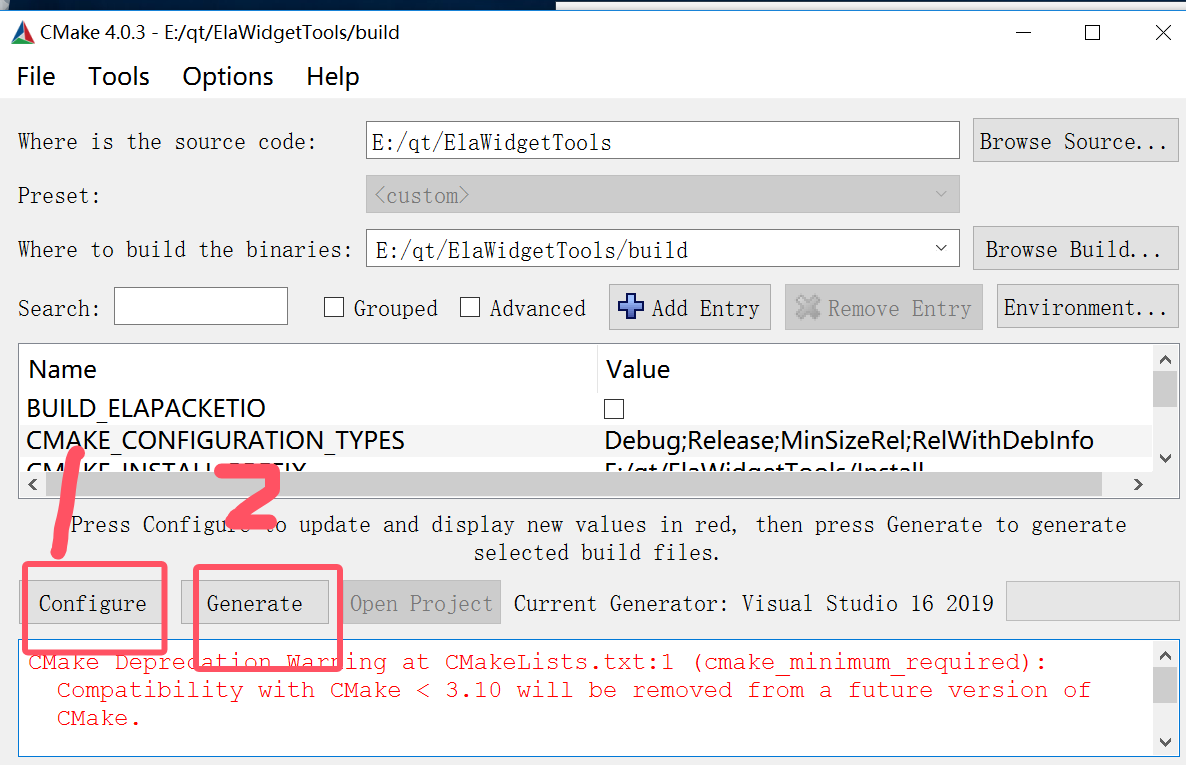Click the Debug;Release;MinSizeRel;RelWithDebInfo value
The height and width of the screenshot is (765, 1186).
tap(849, 440)
